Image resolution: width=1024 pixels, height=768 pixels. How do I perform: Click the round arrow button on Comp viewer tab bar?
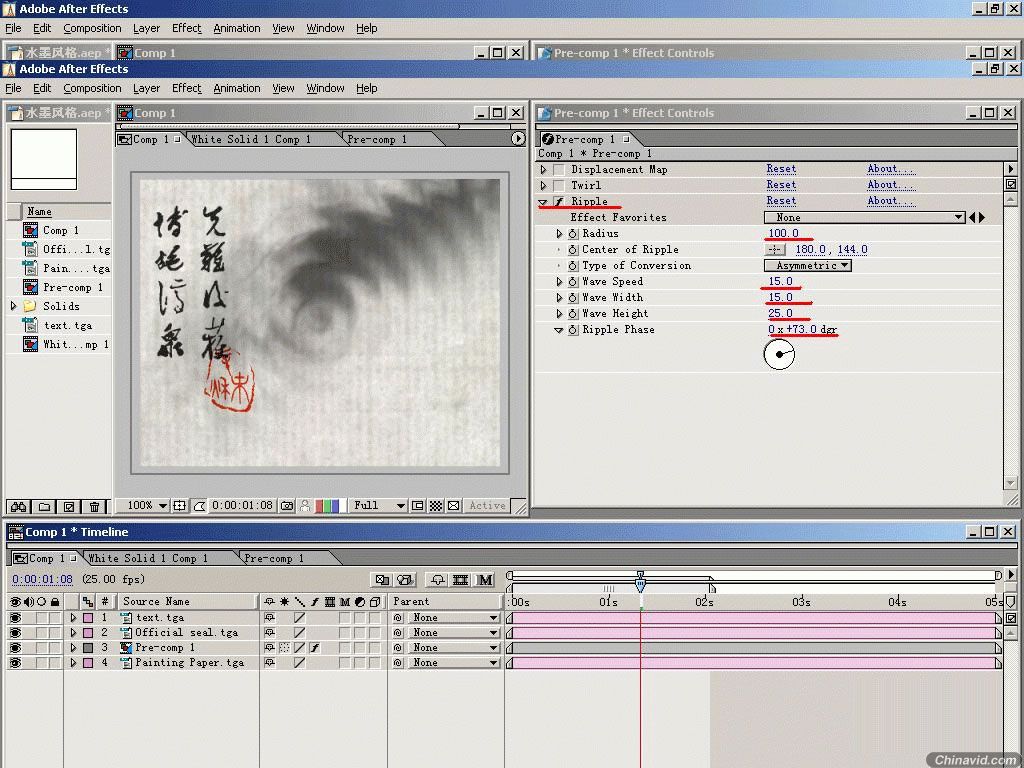518,138
